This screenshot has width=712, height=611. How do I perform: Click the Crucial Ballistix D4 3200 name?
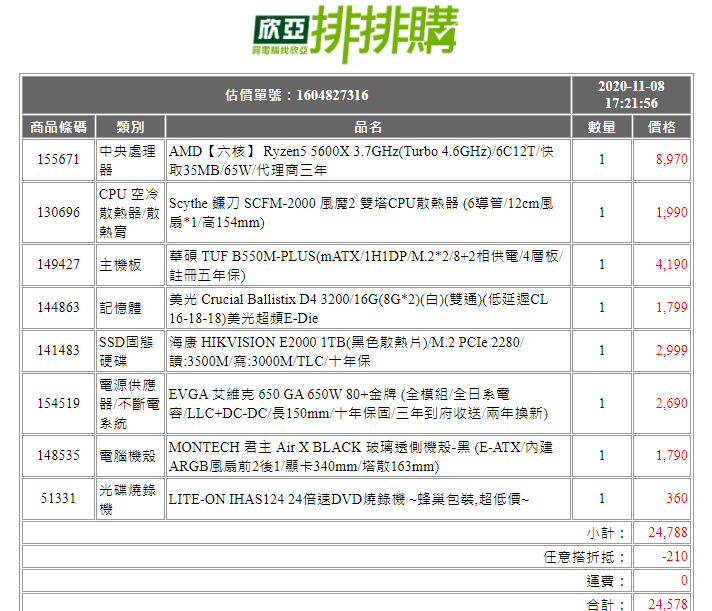point(359,308)
